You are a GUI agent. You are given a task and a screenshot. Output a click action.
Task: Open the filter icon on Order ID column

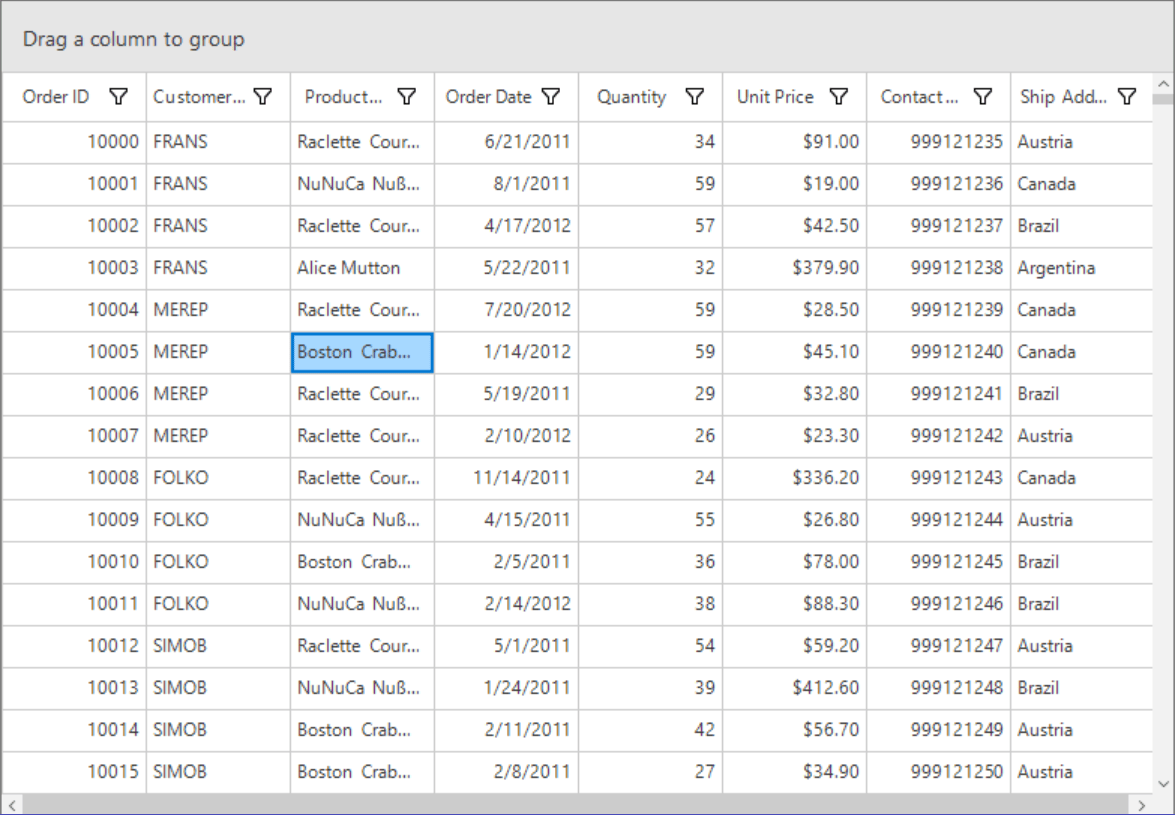click(118, 96)
